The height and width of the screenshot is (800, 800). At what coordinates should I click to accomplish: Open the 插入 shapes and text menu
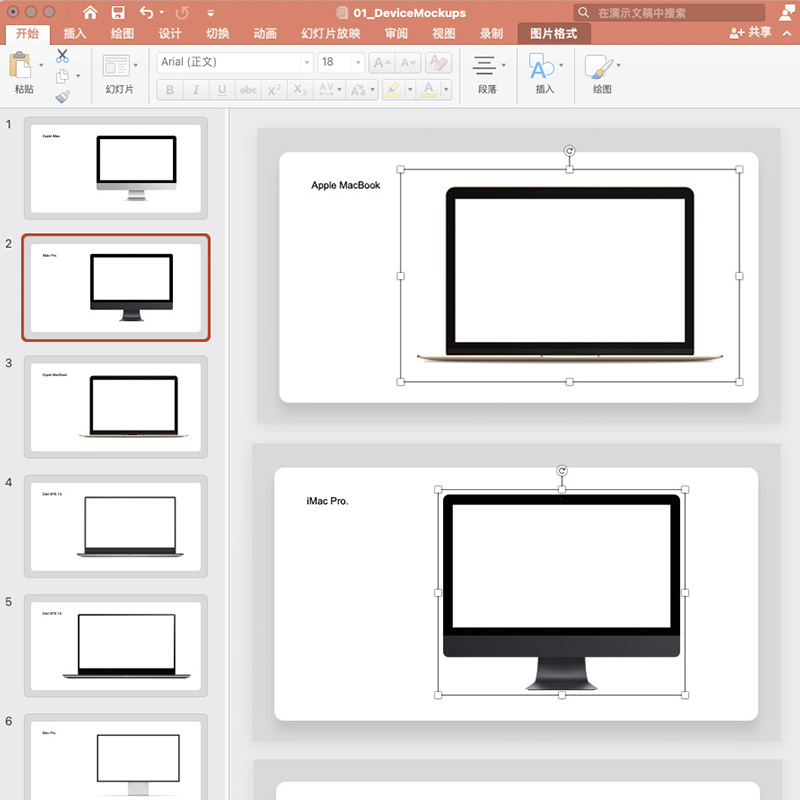pos(545,74)
